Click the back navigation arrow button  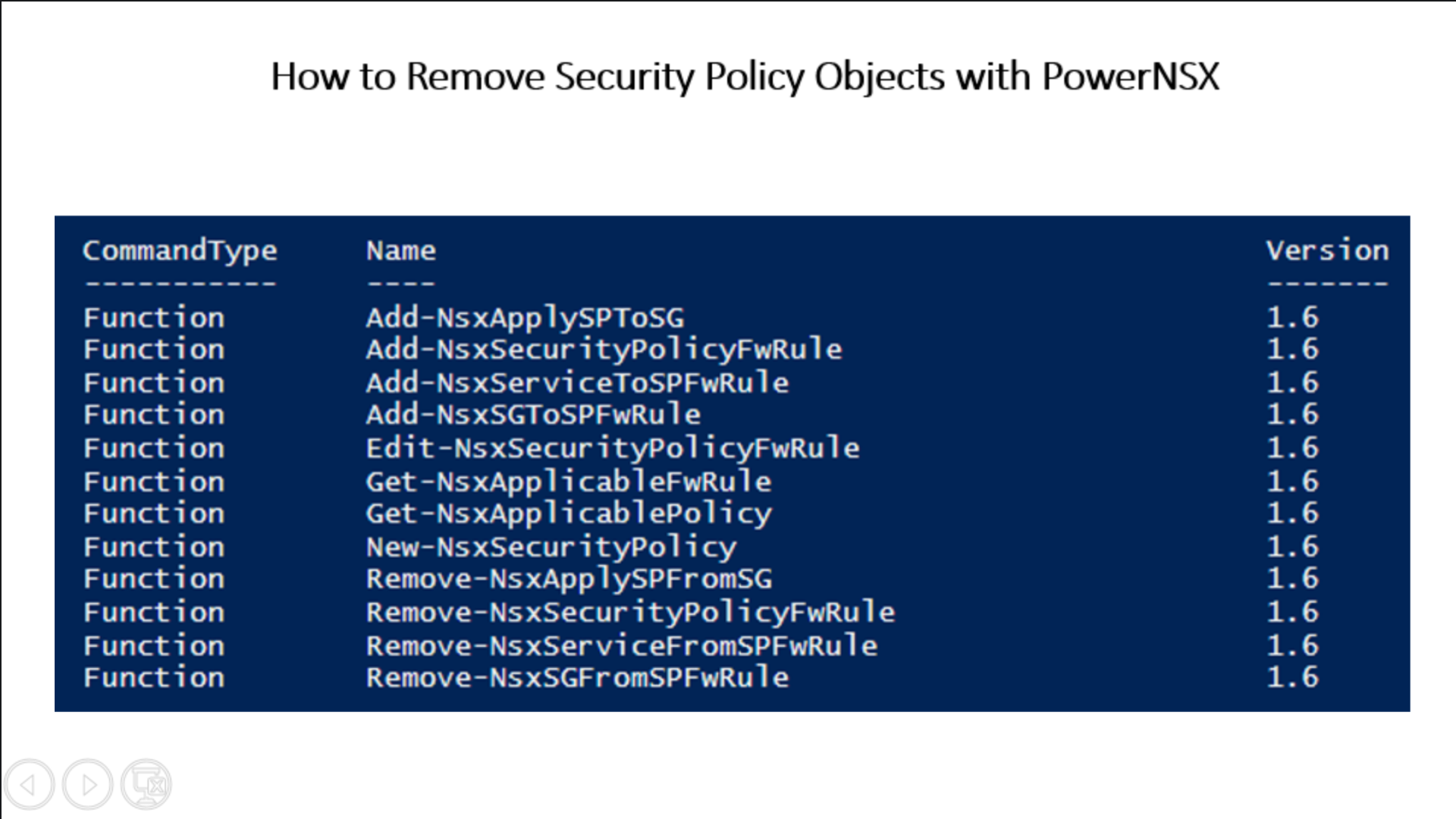[30, 784]
